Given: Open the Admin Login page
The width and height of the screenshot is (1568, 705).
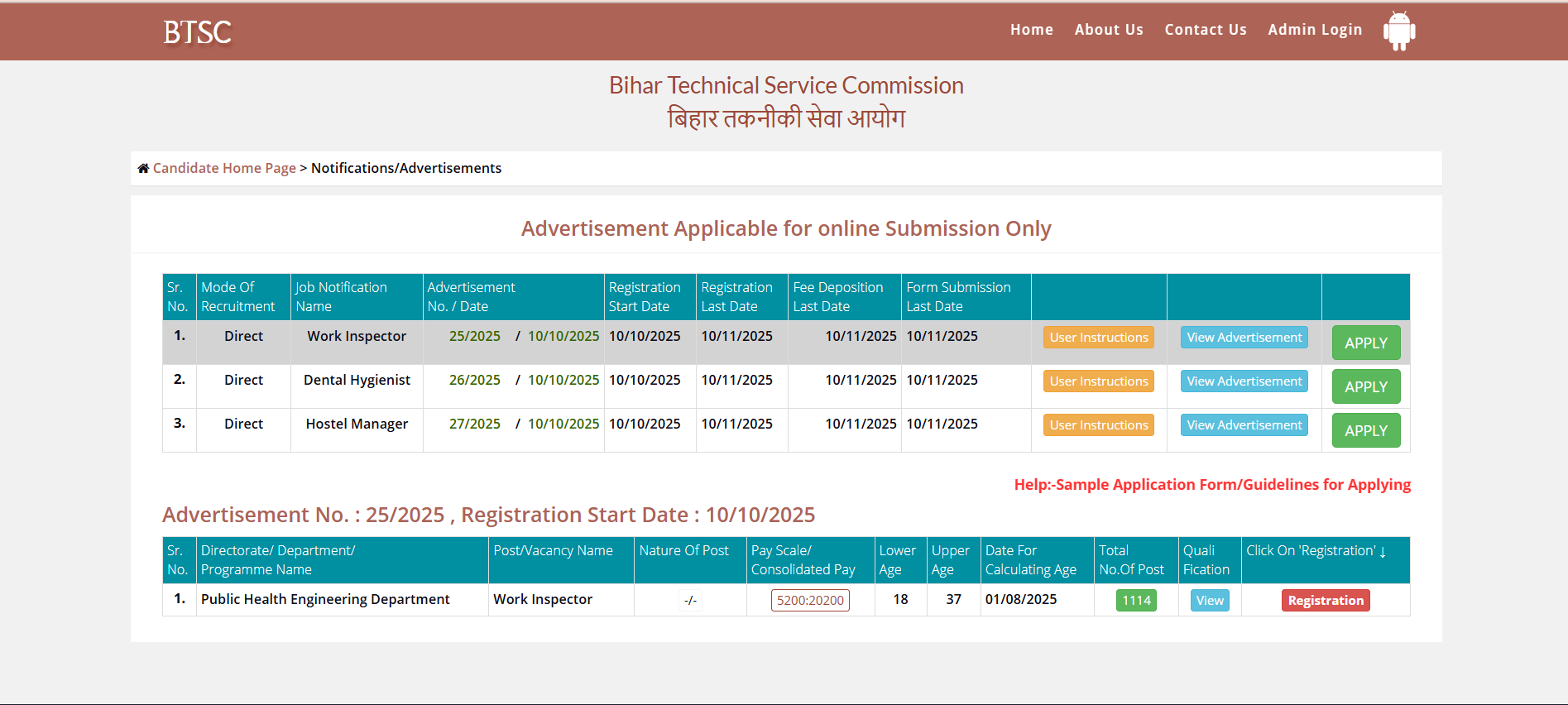Looking at the screenshot, I should point(1314,30).
